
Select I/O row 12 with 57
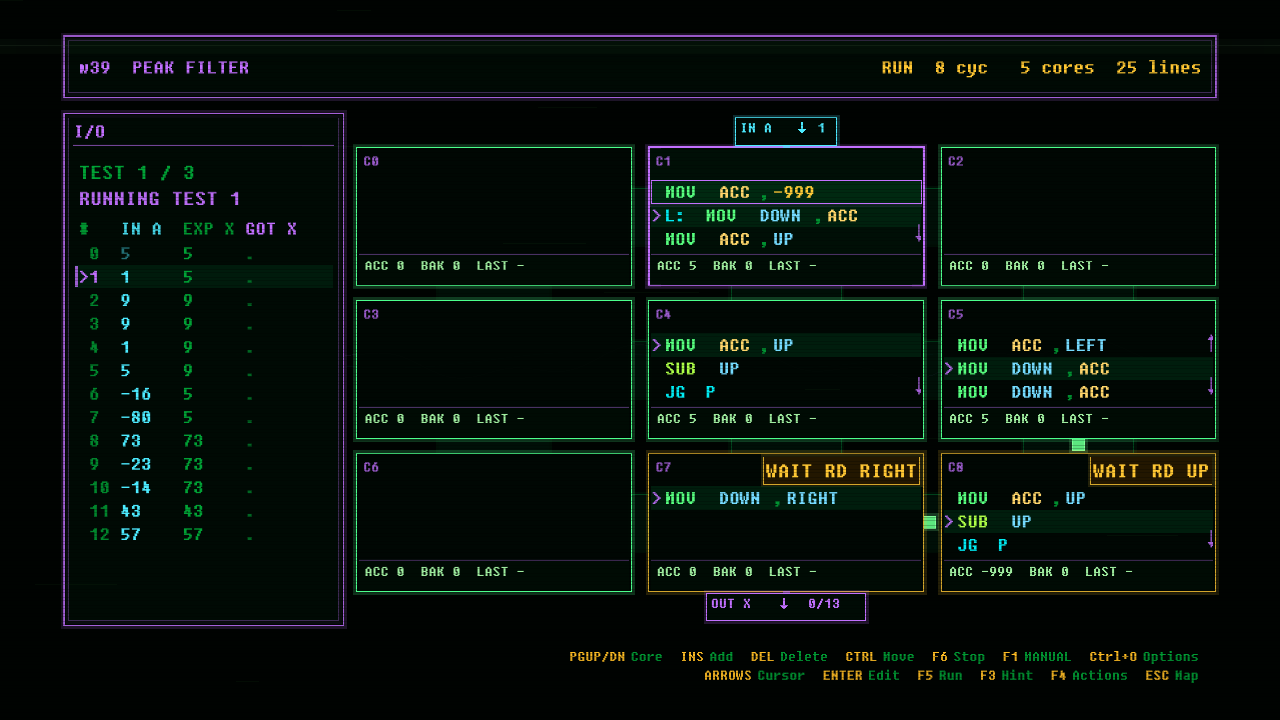pos(204,535)
